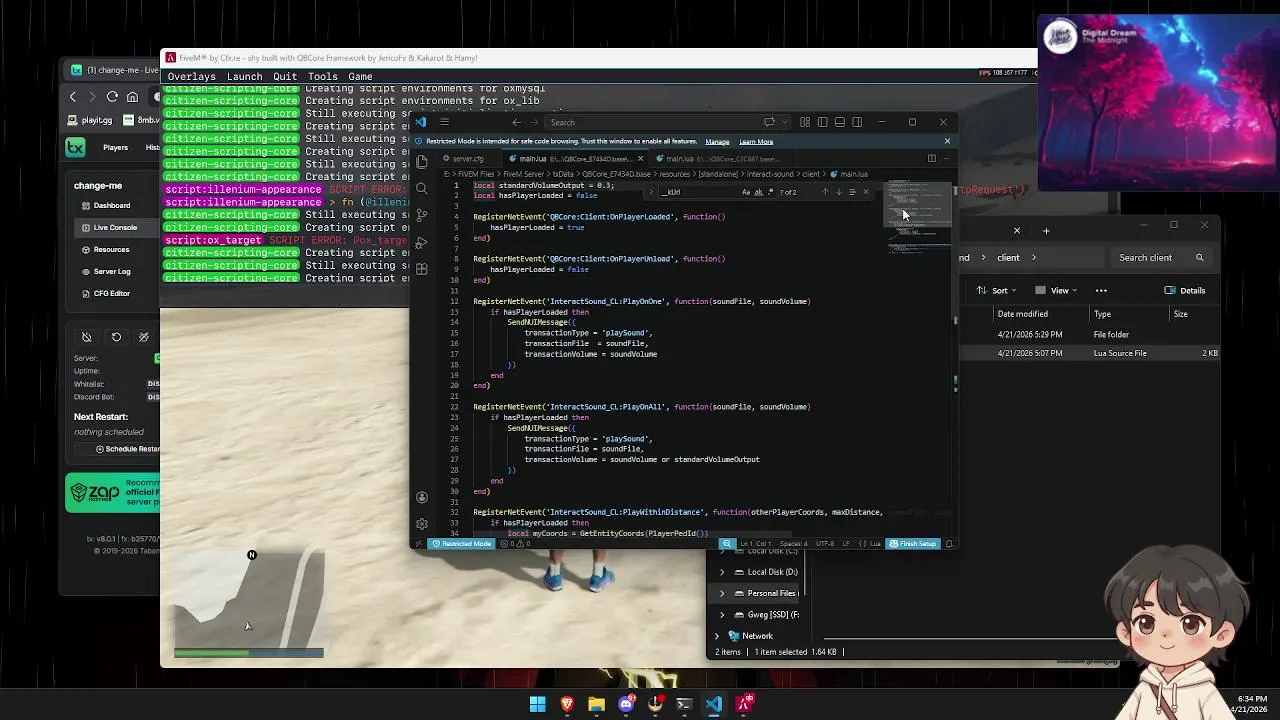This screenshot has height=720, width=1280.
Task: Click Manage link in Restricted Mode banner
Action: click(x=717, y=141)
